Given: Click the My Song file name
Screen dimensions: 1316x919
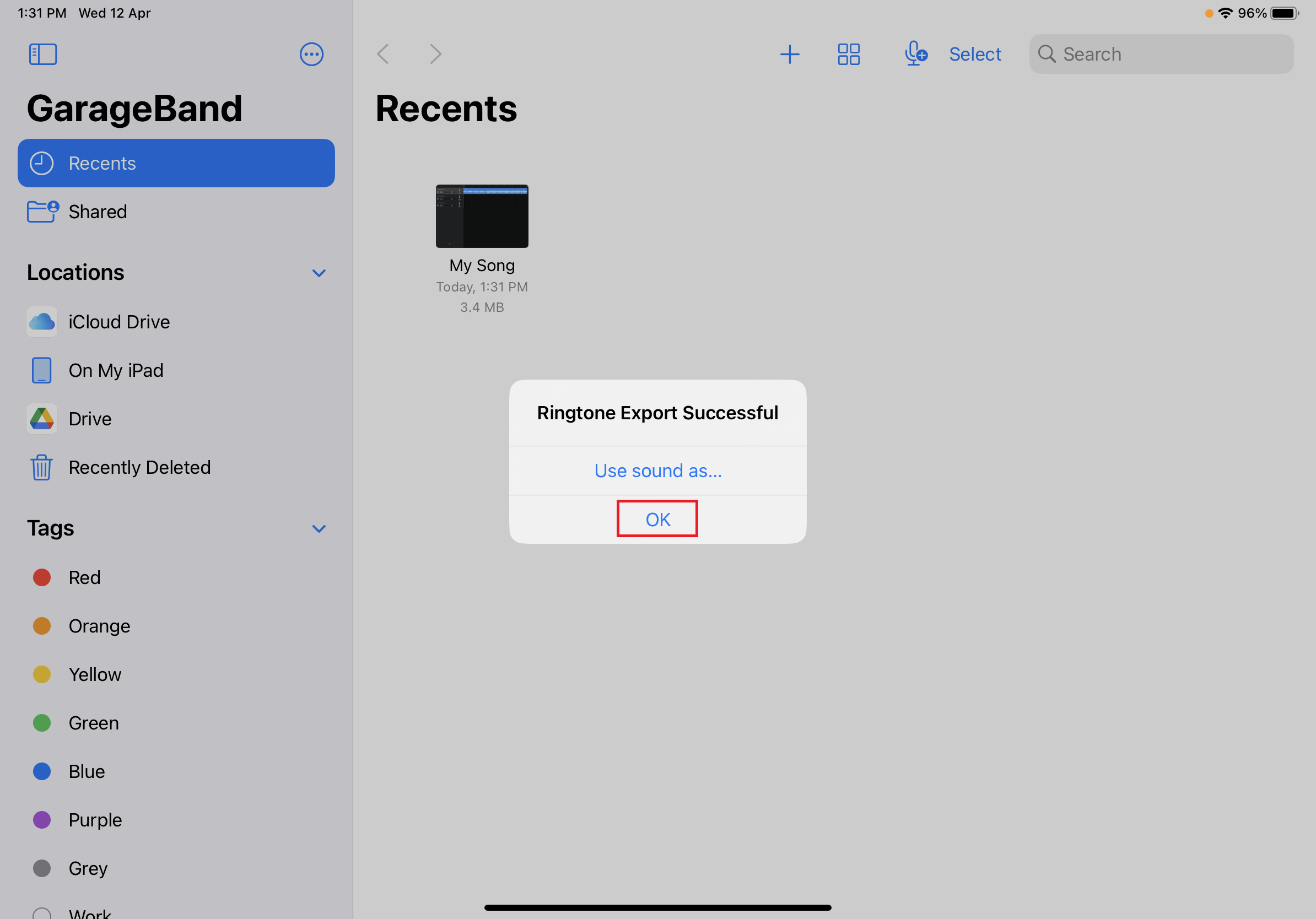Looking at the screenshot, I should (x=482, y=265).
